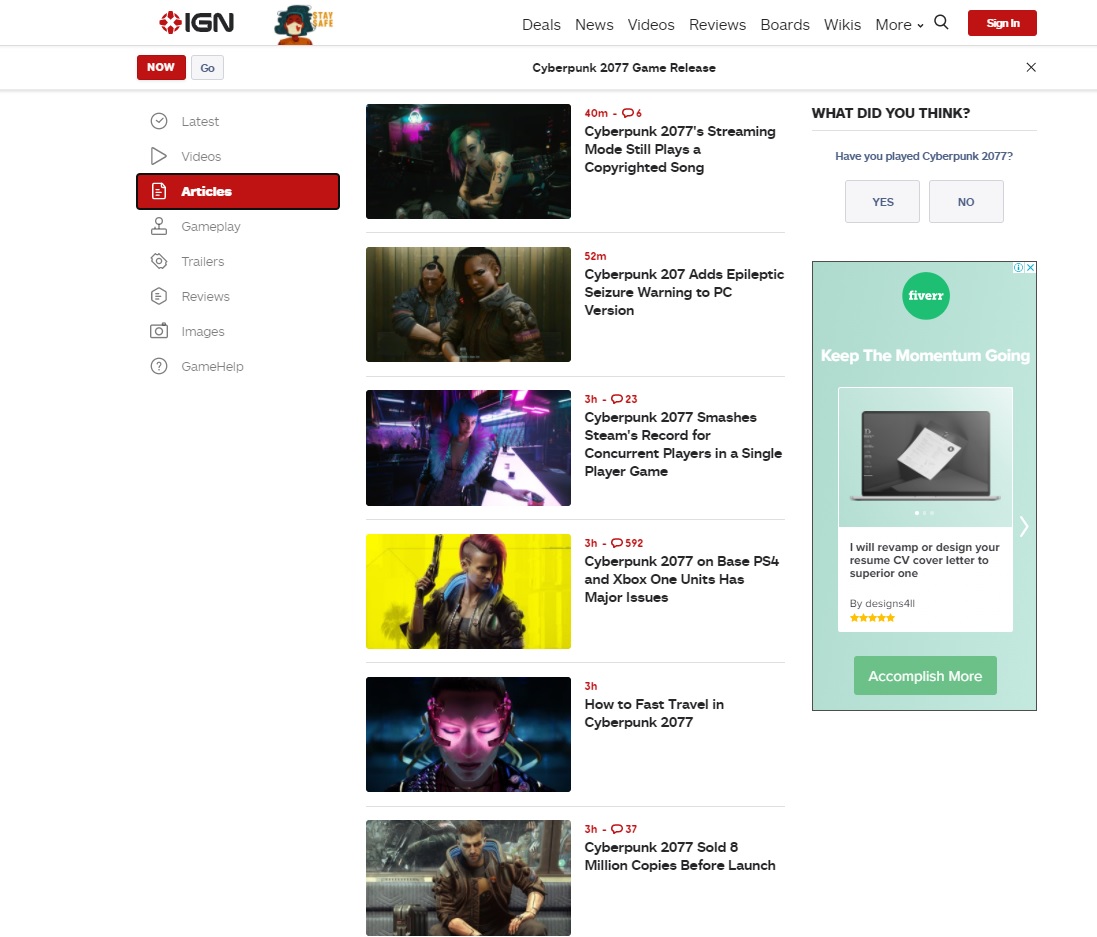Open the Wikis menu item
Viewport: 1097px width, 937px height.
842,24
